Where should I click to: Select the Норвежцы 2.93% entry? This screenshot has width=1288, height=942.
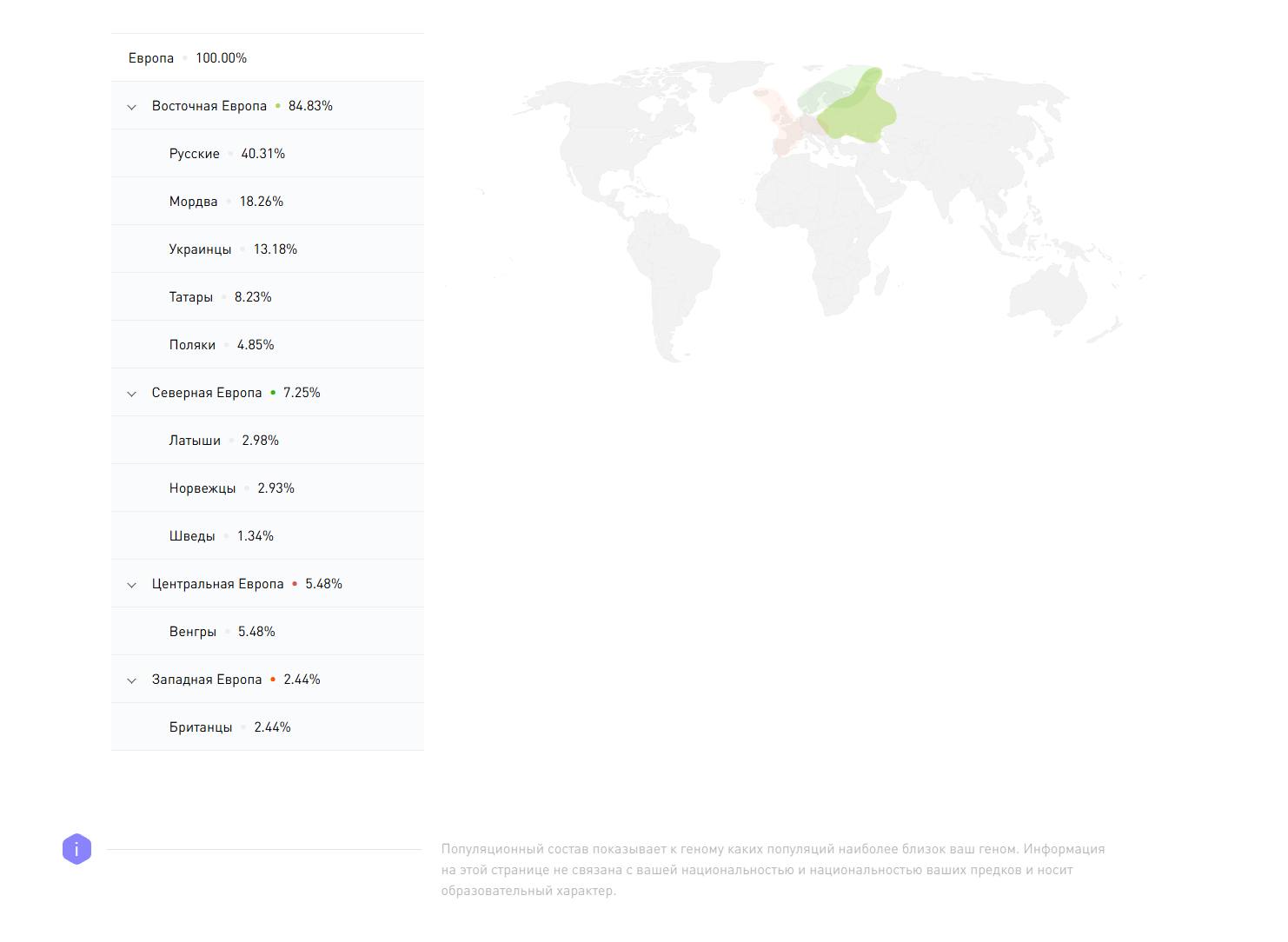[231, 488]
